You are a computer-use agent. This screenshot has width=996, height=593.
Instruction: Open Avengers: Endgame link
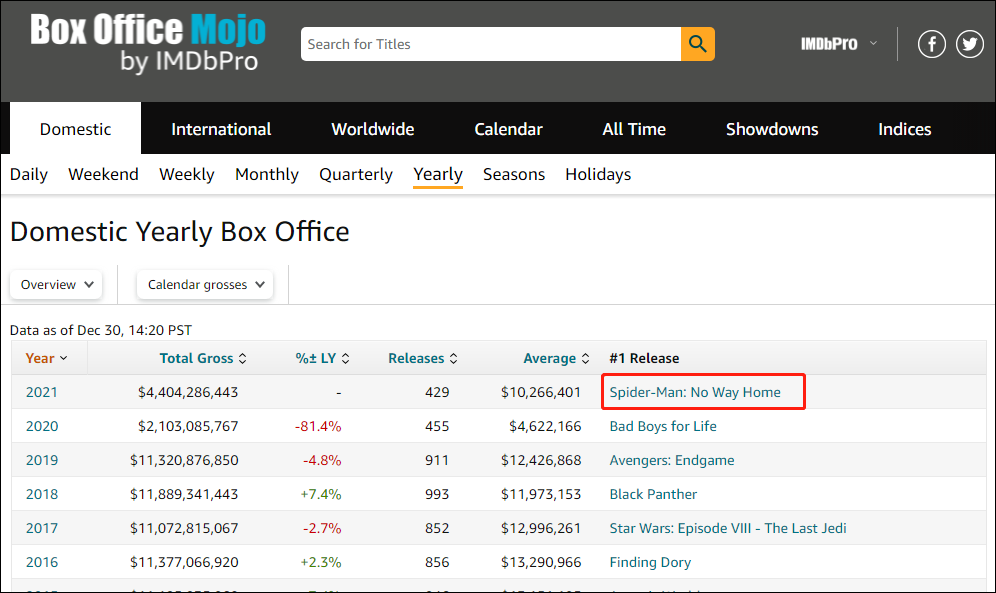[672, 460]
